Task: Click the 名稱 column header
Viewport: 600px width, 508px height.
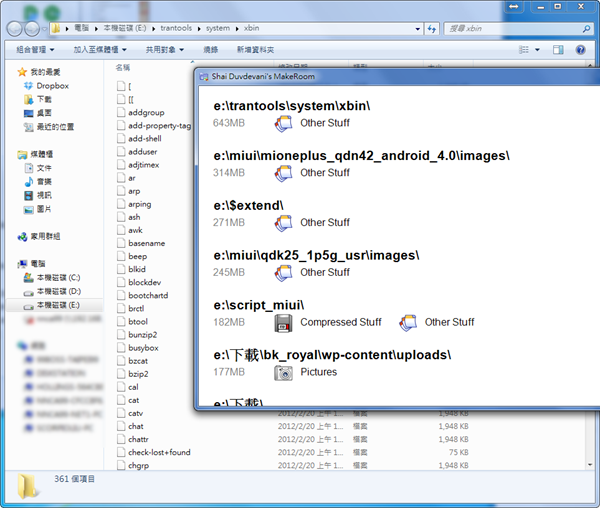Action: 123,67
